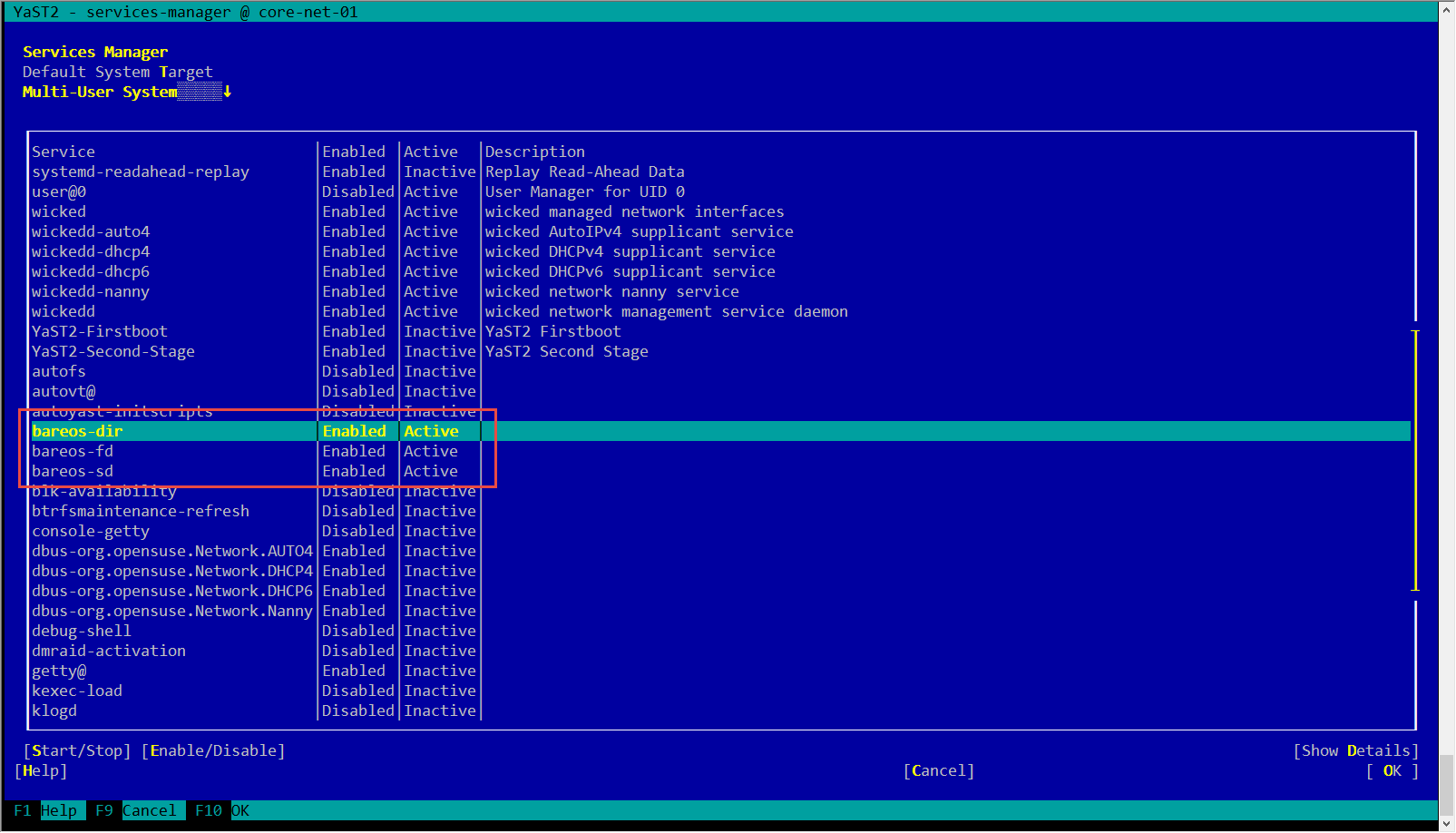Select the bareos-sd service row
The image size is (1456, 833).
(721, 471)
